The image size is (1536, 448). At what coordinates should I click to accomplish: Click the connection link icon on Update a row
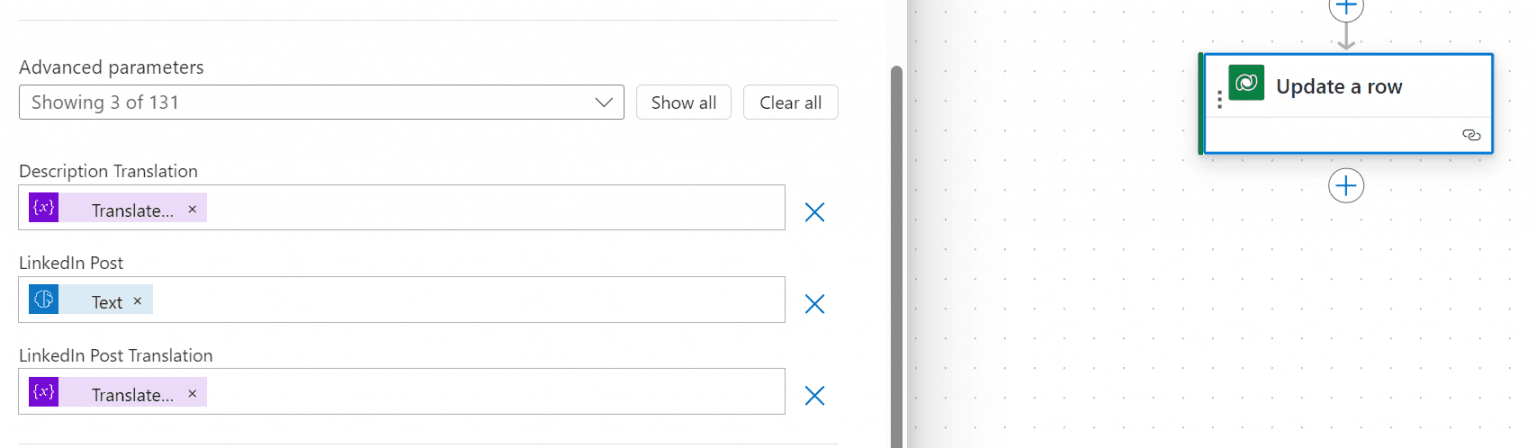[x=1471, y=135]
